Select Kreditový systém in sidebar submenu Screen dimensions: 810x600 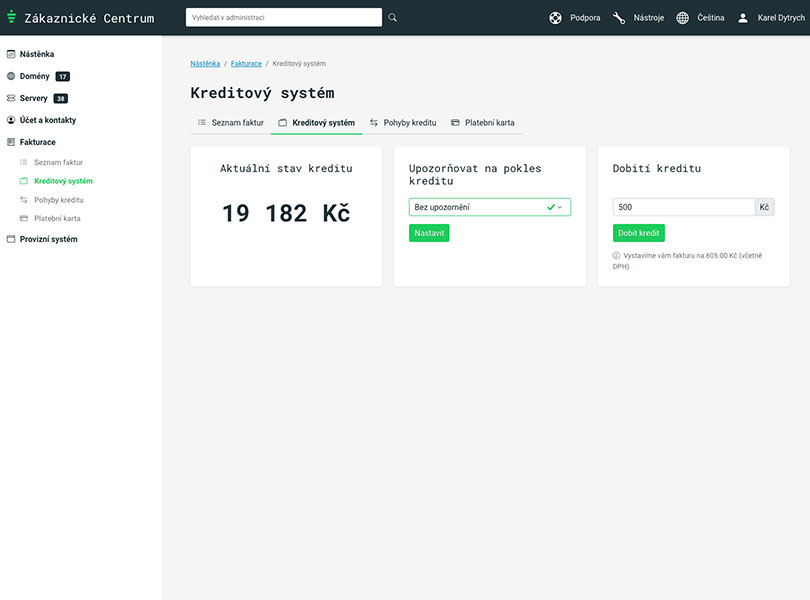tap(64, 181)
